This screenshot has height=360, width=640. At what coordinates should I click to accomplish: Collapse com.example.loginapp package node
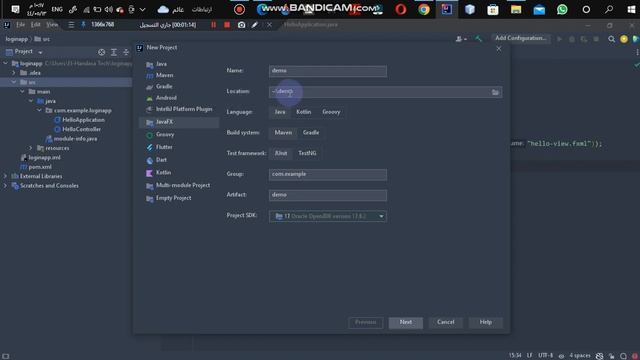[x=40, y=111]
